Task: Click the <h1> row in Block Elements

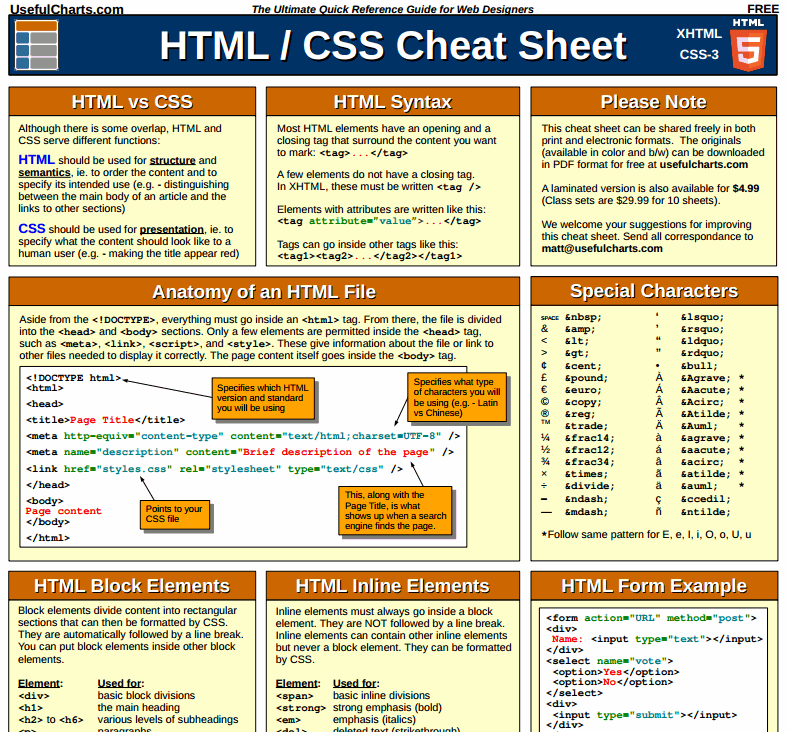Action: click(x=99, y=707)
